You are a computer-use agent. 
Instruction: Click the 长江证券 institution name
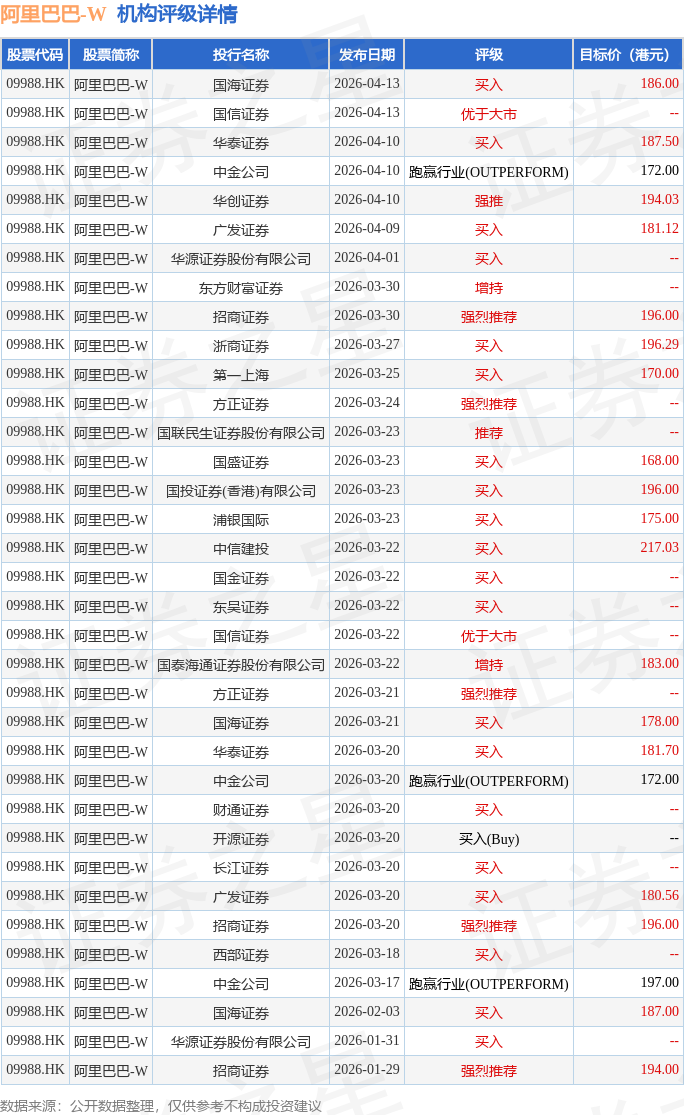[241, 868]
